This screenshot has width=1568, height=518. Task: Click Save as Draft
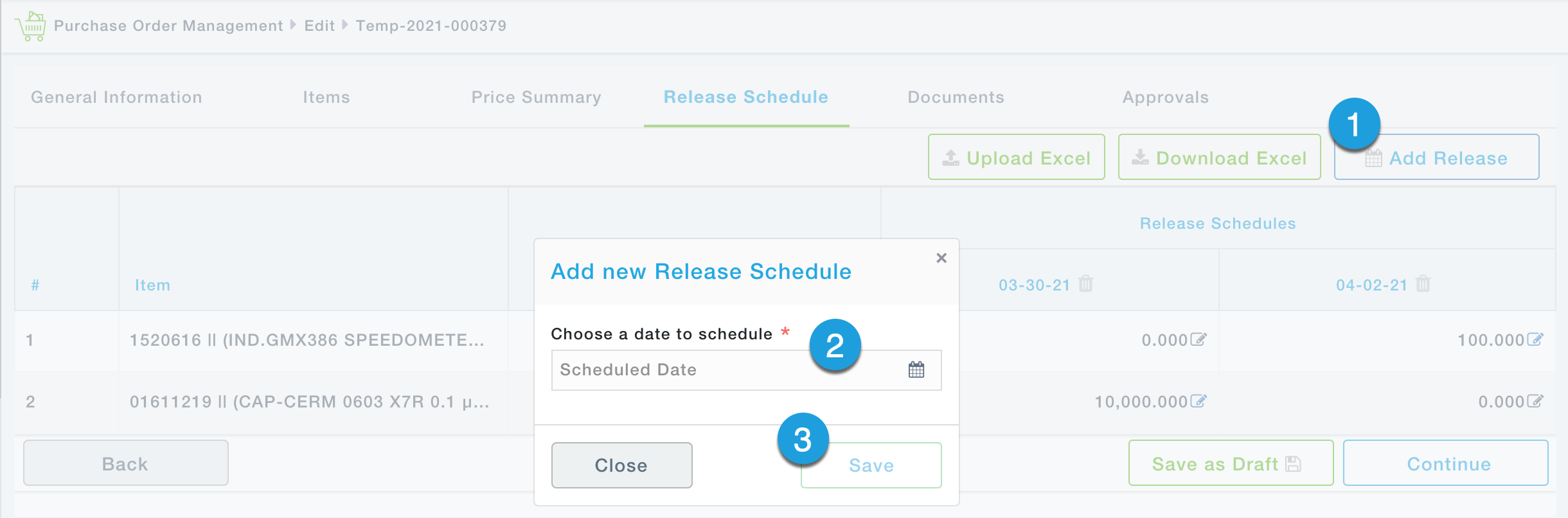coord(1230,463)
